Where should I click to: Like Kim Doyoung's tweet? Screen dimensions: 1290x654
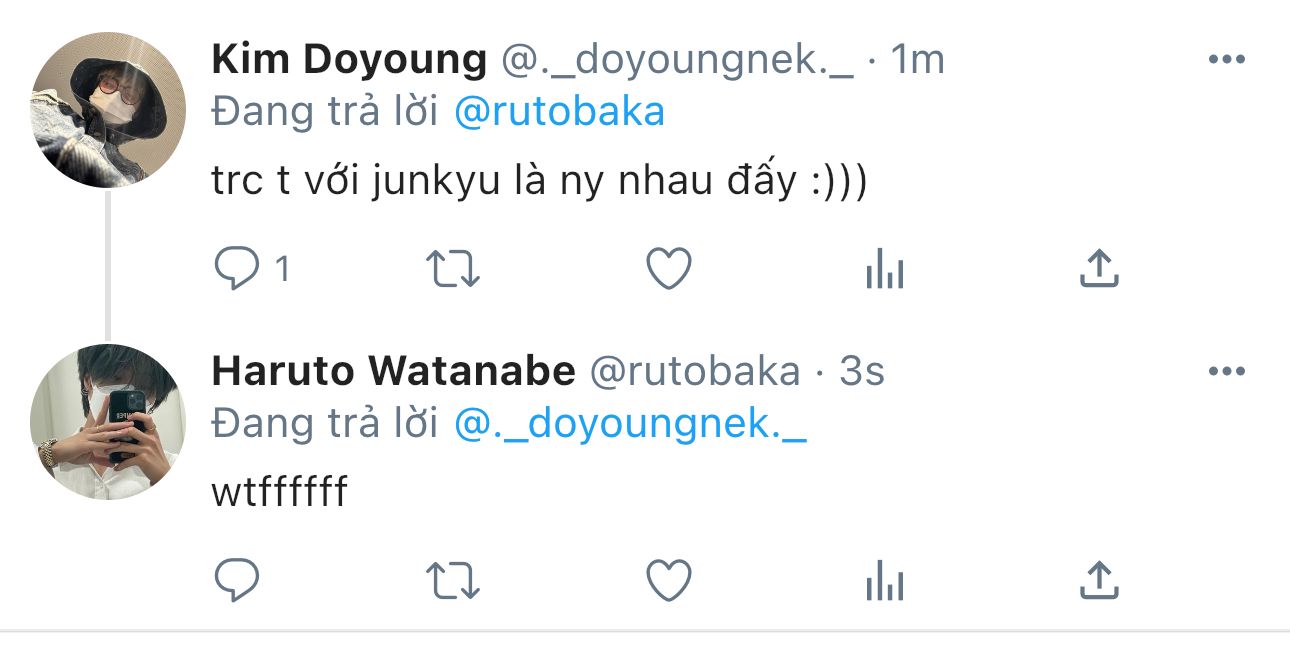tap(669, 269)
